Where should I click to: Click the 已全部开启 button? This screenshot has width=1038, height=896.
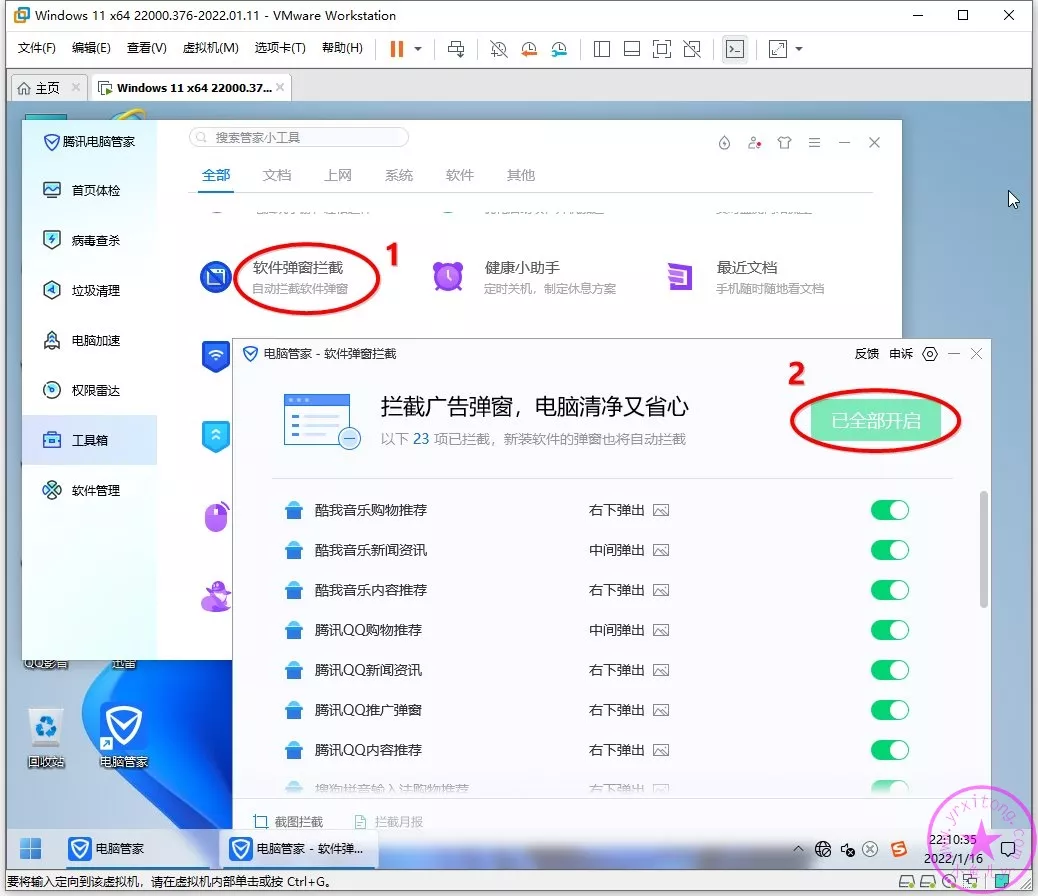coord(876,420)
